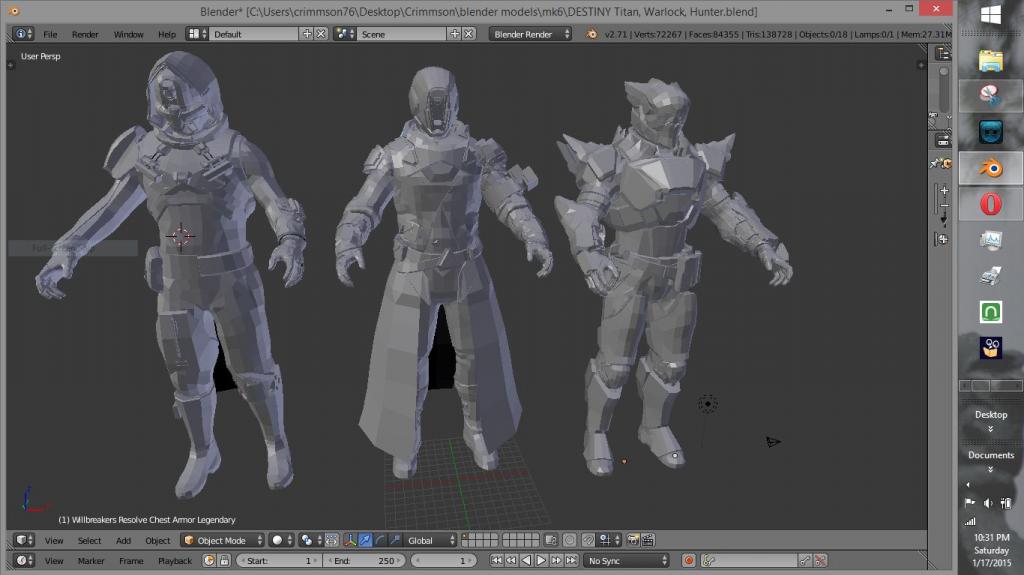
Task: Click the OpenGL render active viewport camera icon
Action: tap(632, 540)
